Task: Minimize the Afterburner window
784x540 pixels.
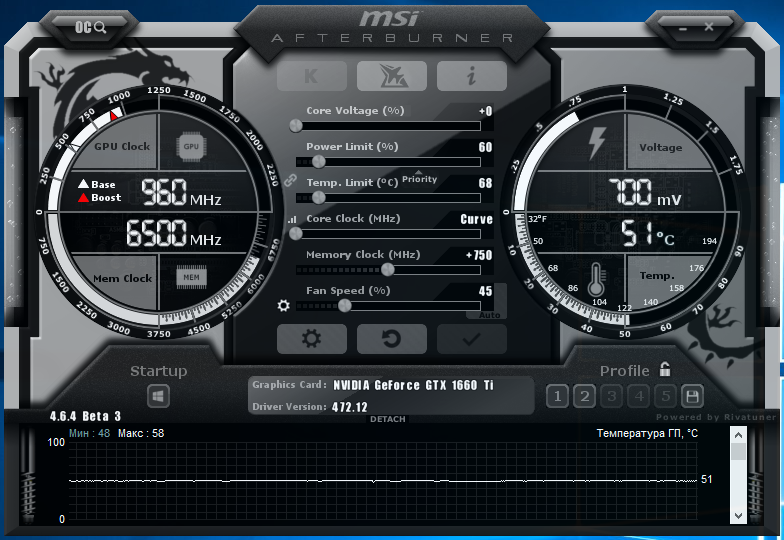Action: click(683, 28)
